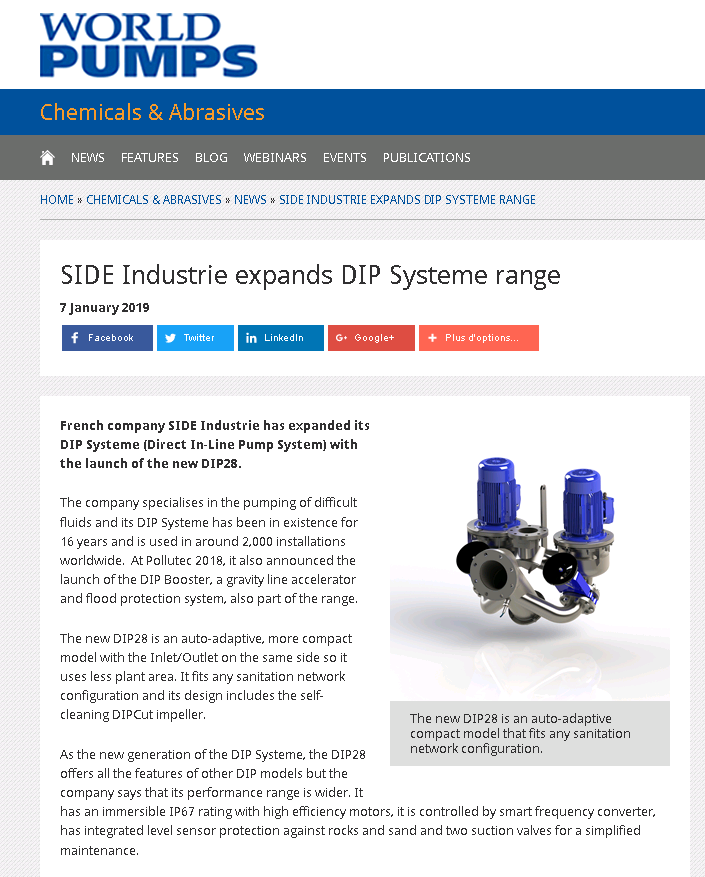Screen dimensions: 705x877
Task: Click the Facebook icon on share button
Action: pos(76,338)
